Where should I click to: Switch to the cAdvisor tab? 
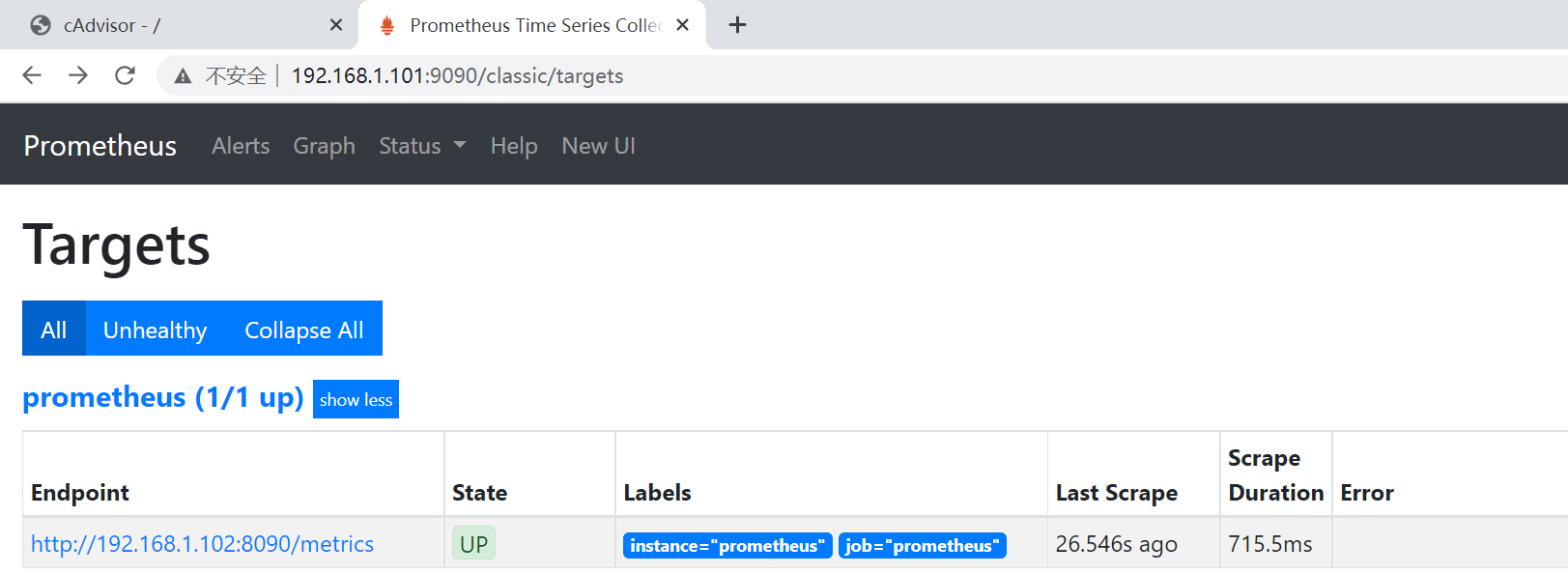pos(179,25)
